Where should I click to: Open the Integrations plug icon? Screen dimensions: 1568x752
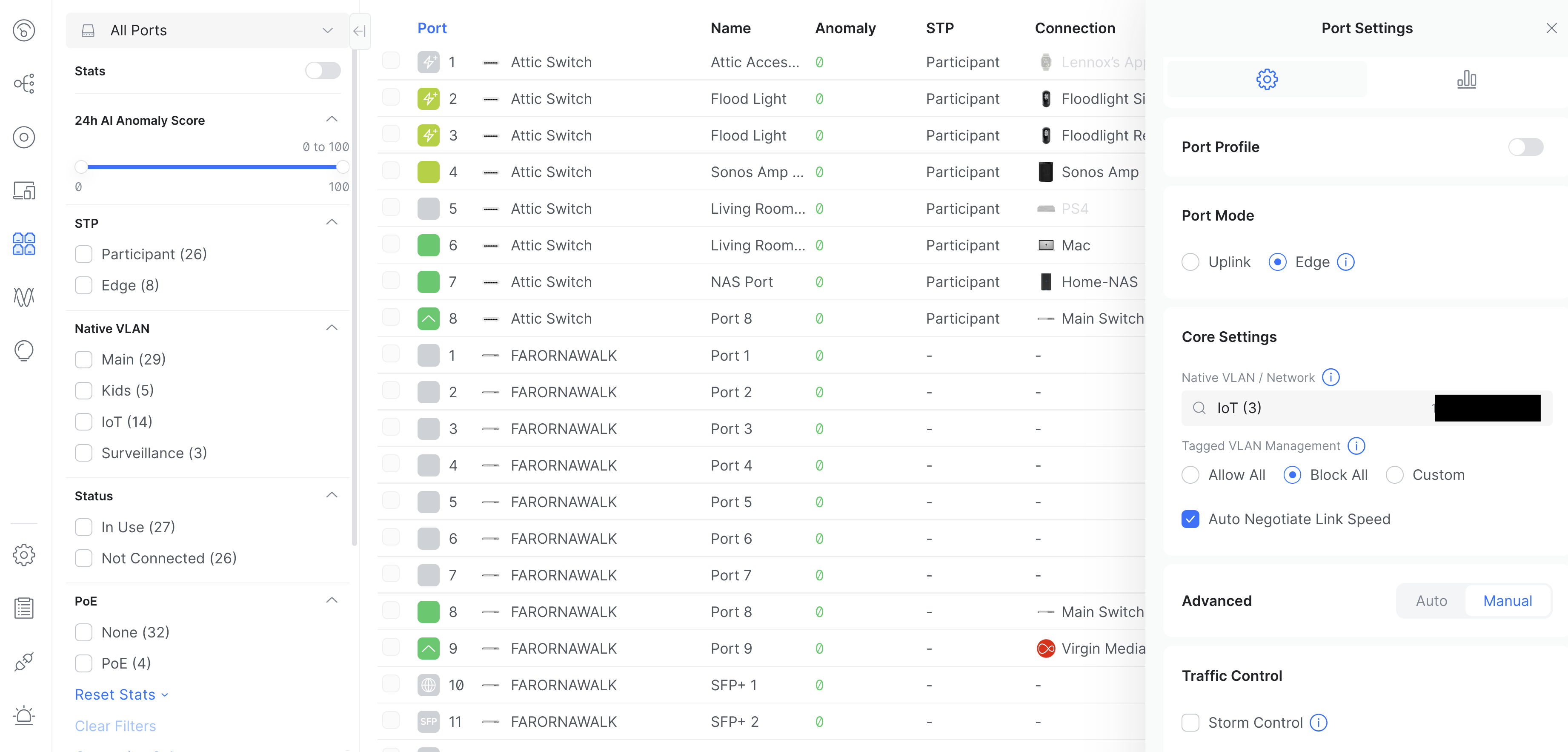click(x=24, y=661)
